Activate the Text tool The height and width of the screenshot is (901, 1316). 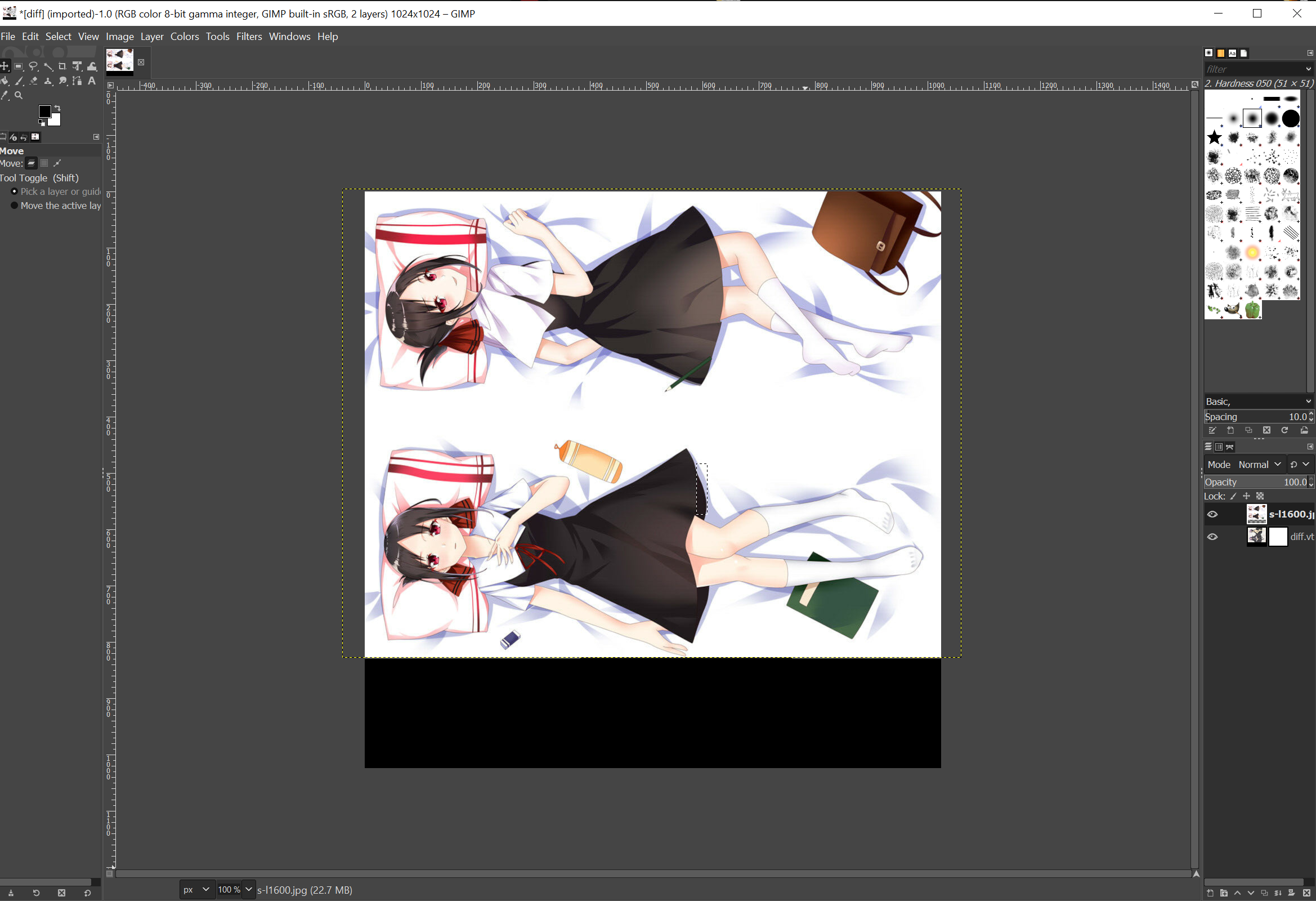(x=92, y=81)
